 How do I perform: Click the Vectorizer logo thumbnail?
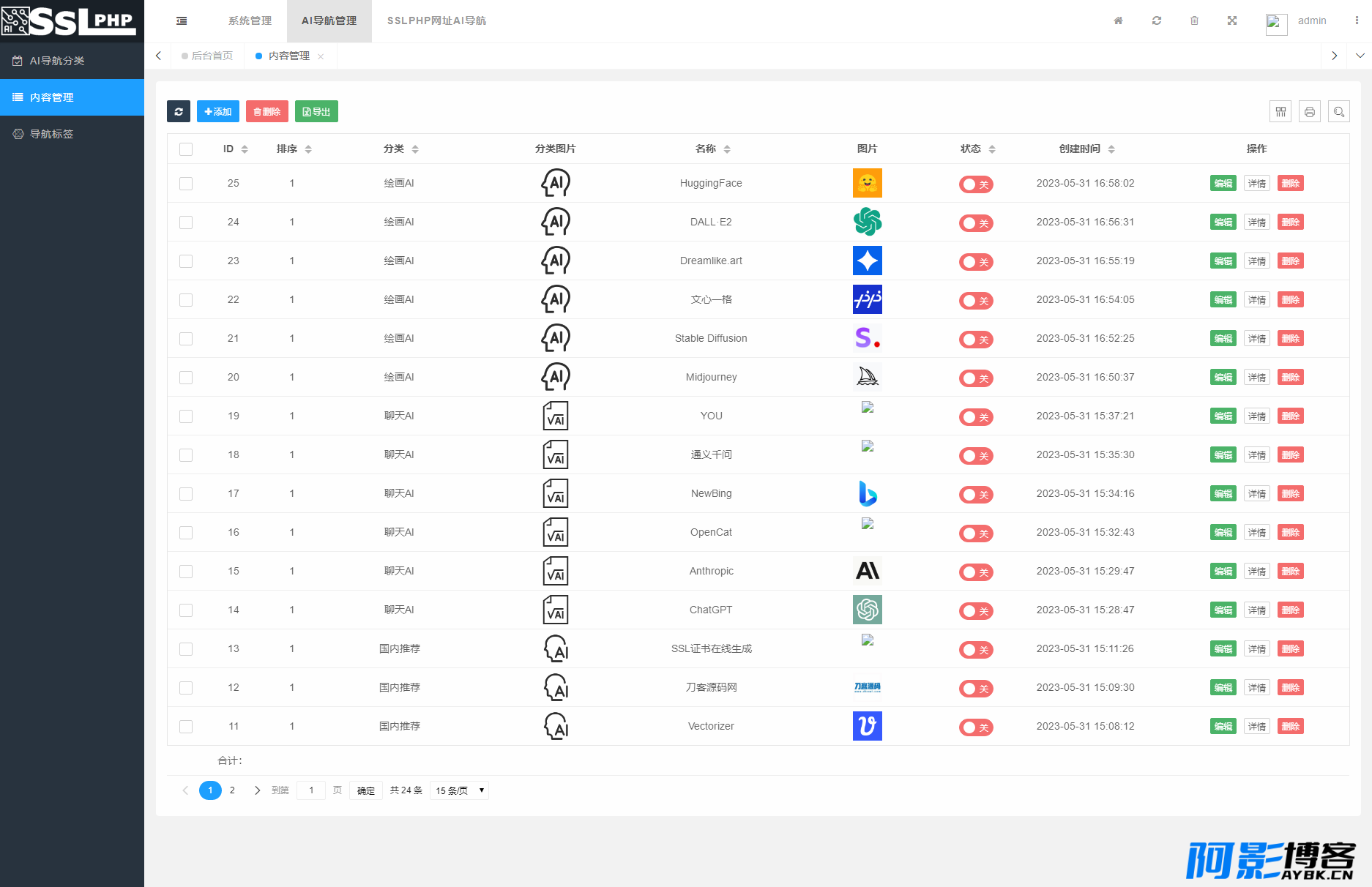coord(867,726)
